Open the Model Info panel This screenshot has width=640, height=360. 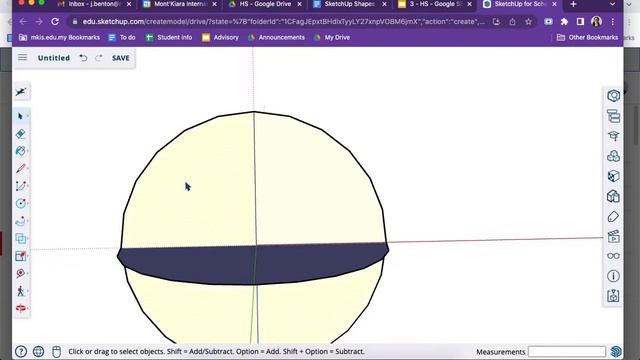tap(613, 276)
